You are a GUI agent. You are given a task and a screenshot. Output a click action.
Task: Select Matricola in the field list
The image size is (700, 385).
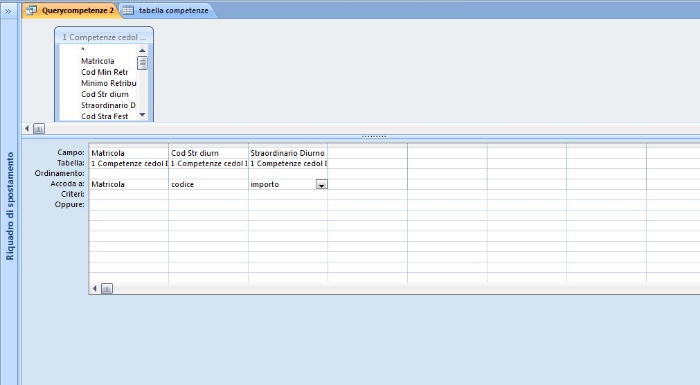coord(97,61)
